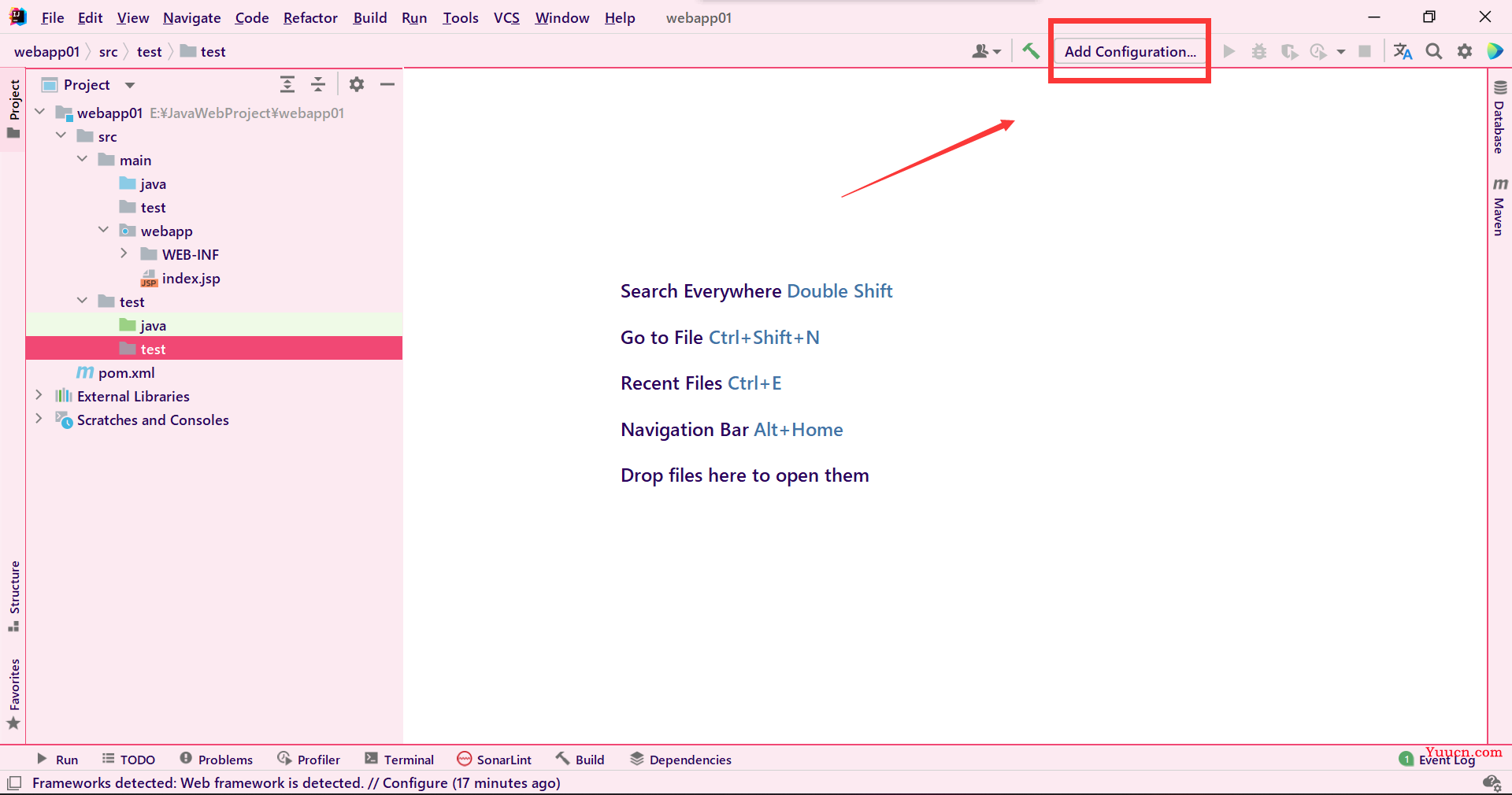
Task: Open the Dependencies tool window
Action: 681,760
